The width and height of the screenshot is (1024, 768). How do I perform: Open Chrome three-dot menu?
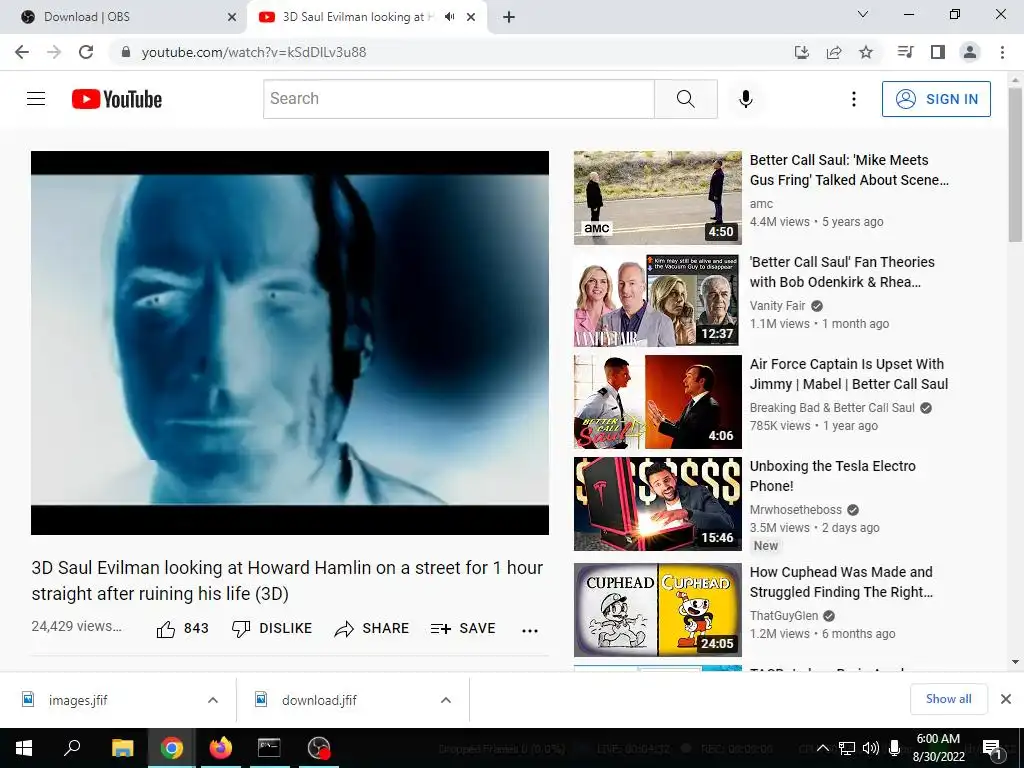pos(1002,52)
